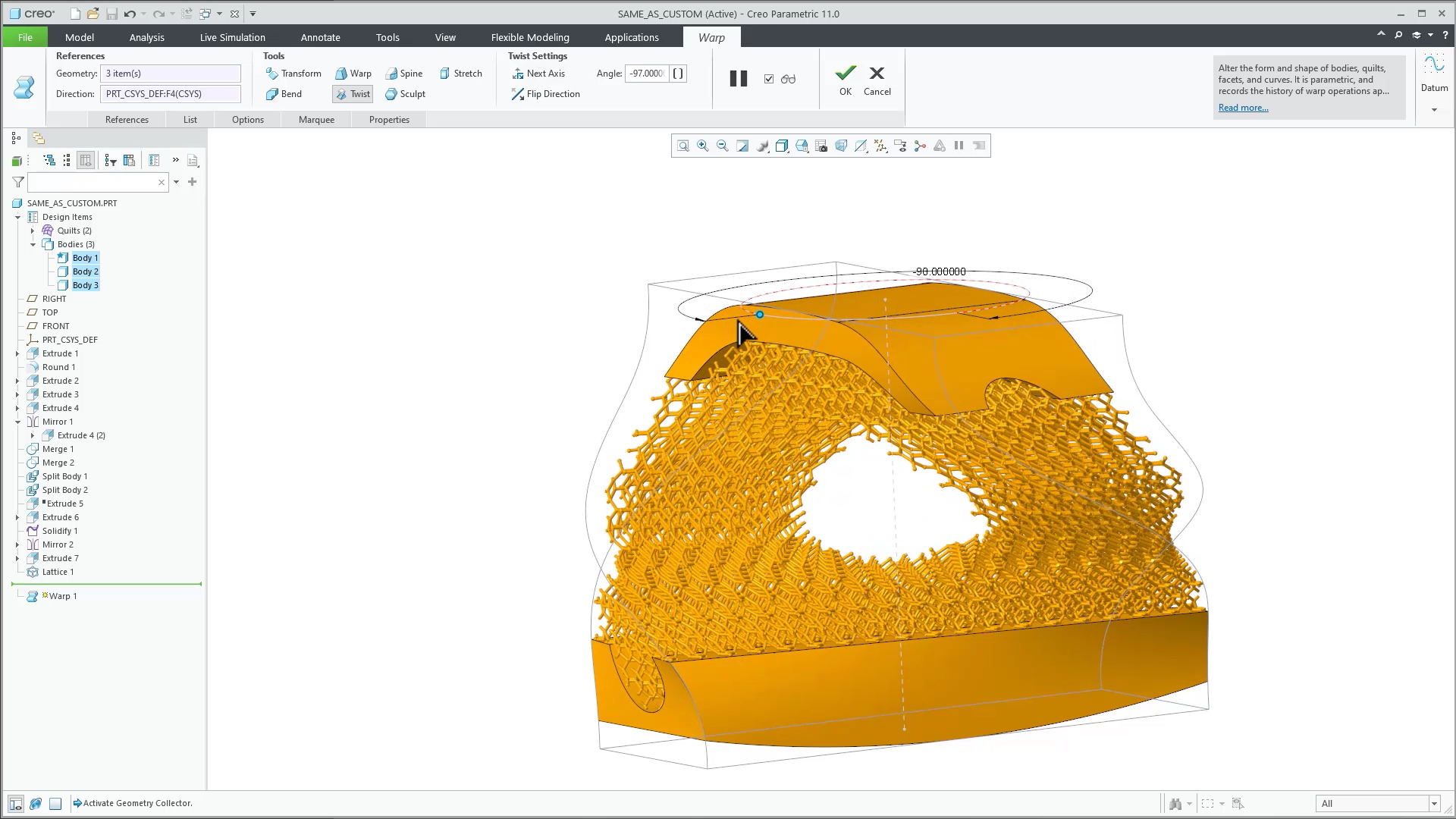
Task: Click the tree filter funnel icon
Action: [18, 182]
